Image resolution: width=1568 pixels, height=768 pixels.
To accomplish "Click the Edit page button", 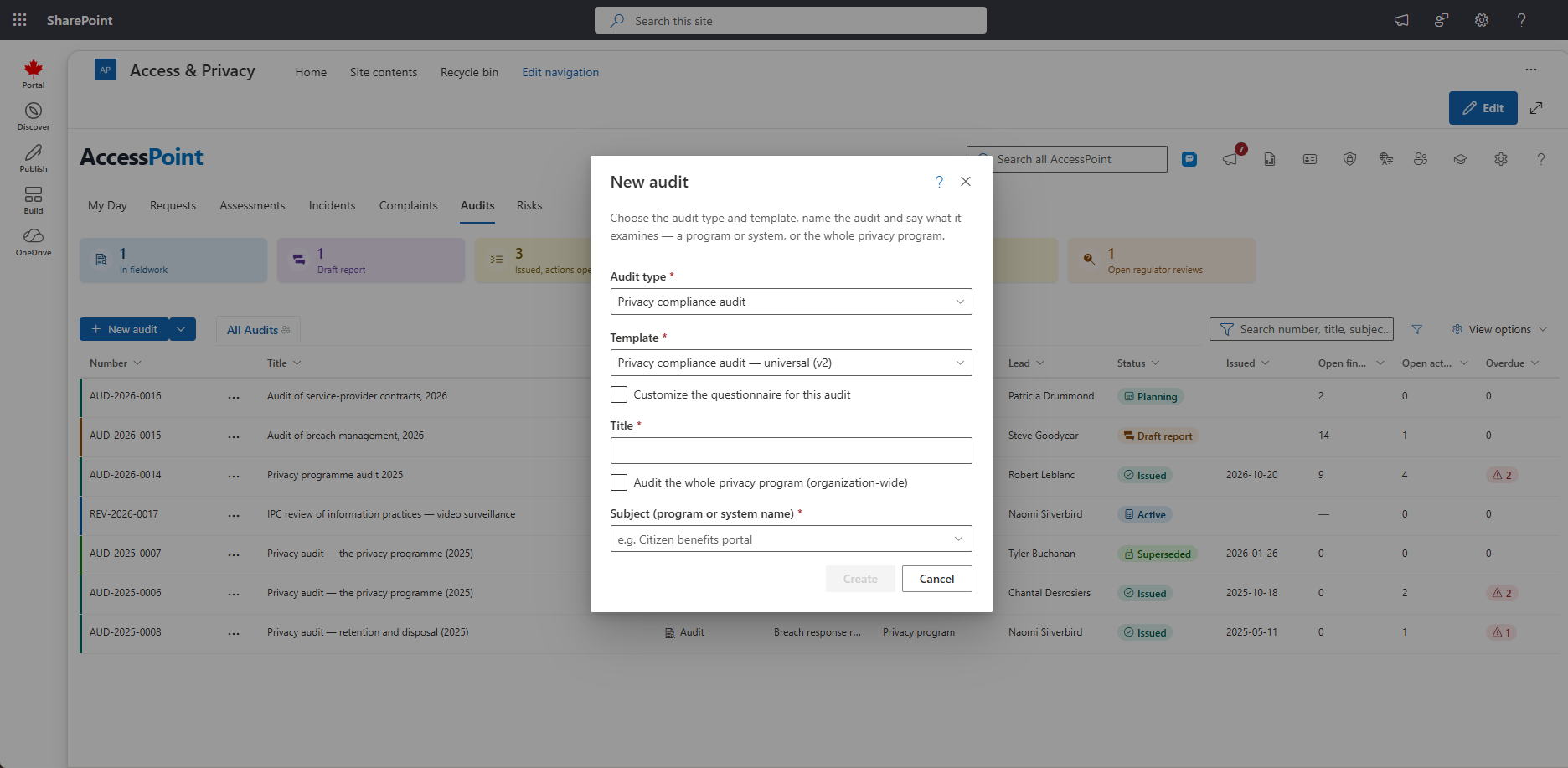I will [1483, 108].
